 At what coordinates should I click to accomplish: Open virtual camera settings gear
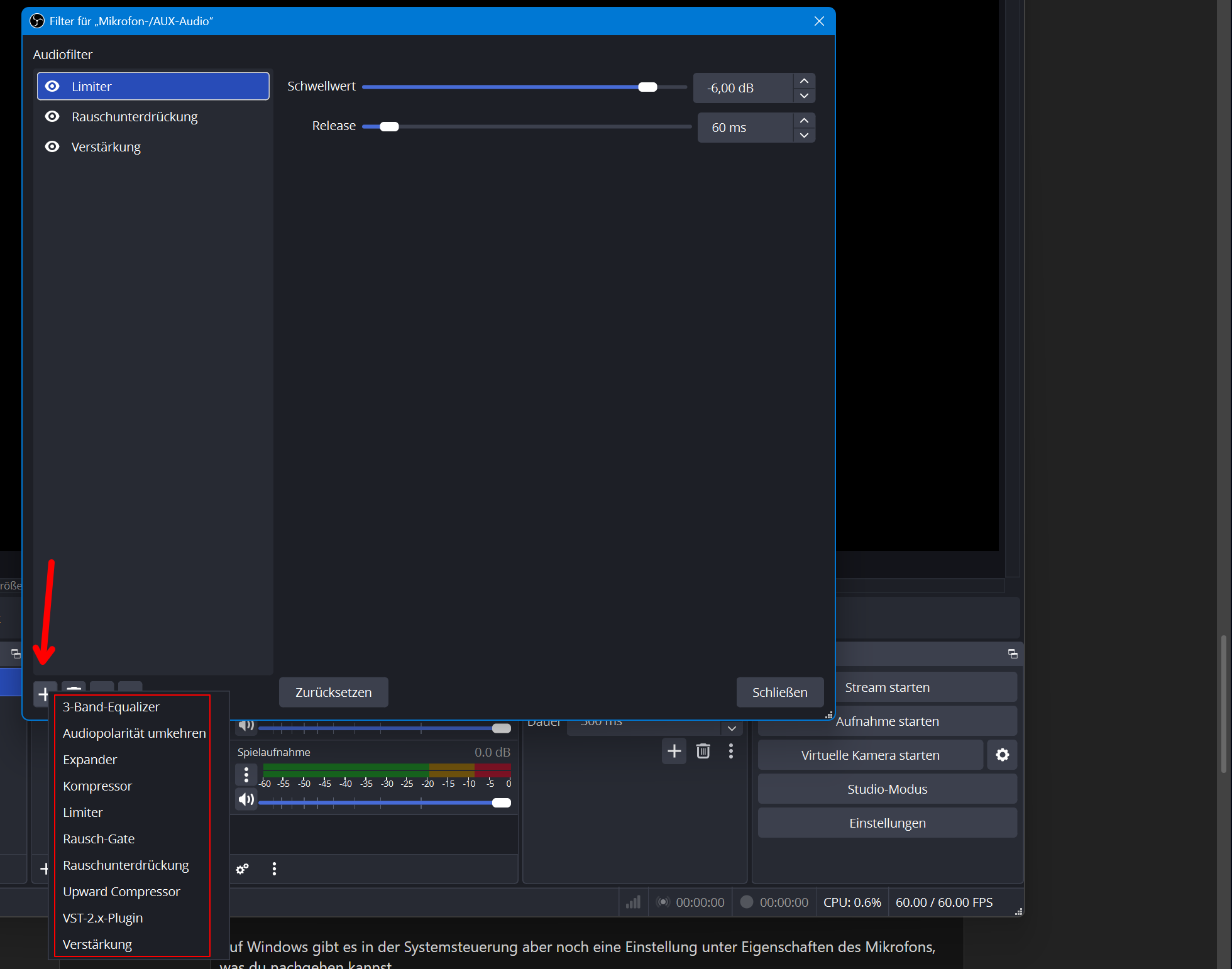coord(1002,755)
